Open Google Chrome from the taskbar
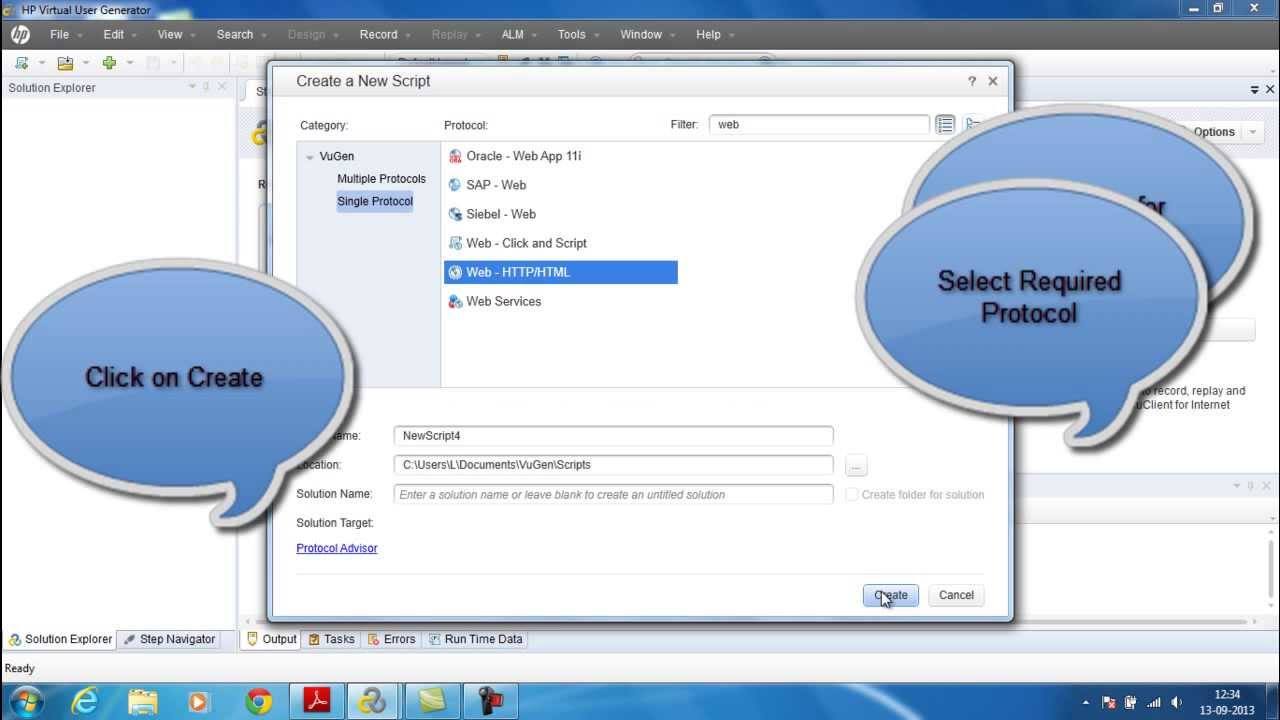Image resolution: width=1280 pixels, height=720 pixels. coord(258,702)
